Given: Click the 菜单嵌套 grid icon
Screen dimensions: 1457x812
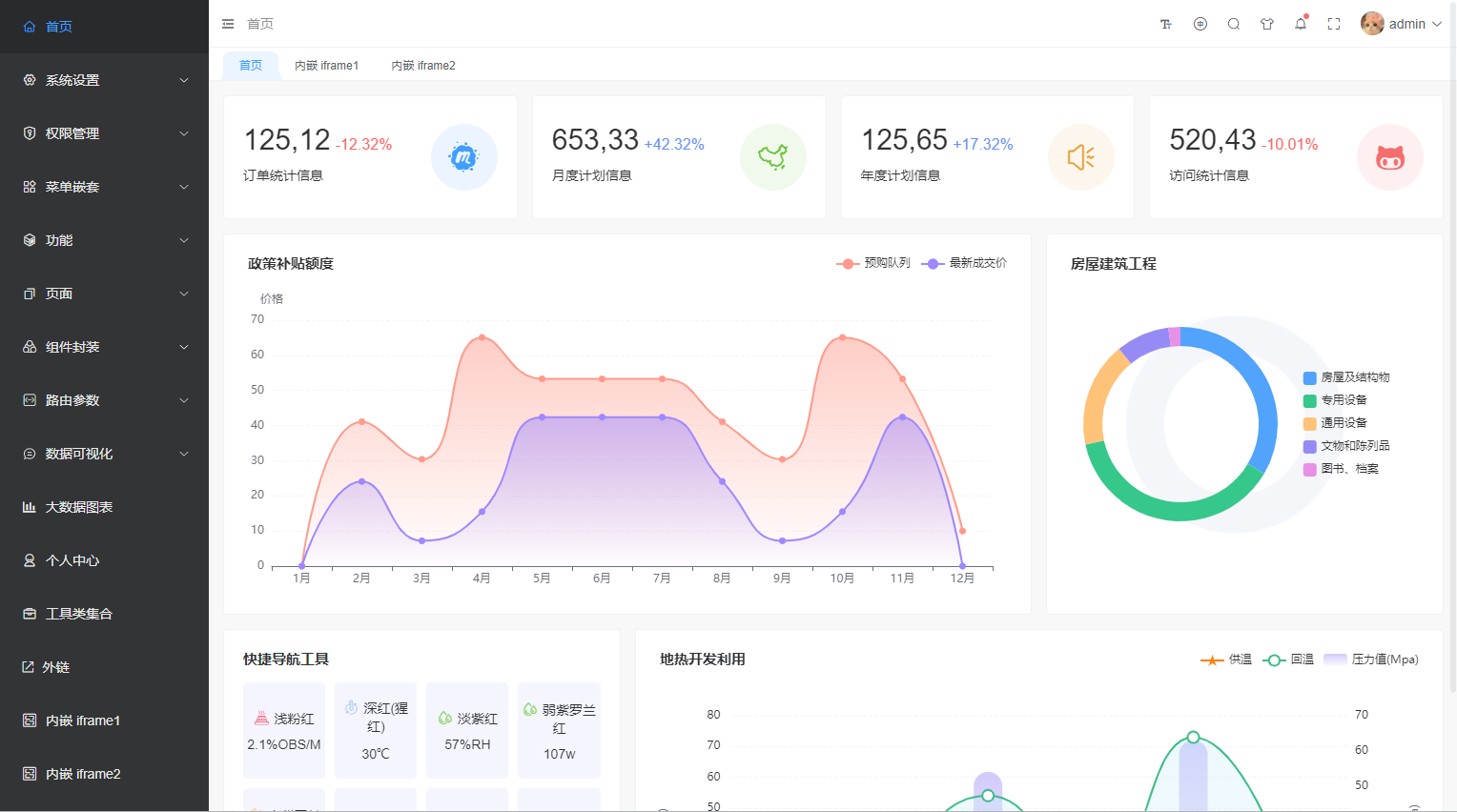Looking at the screenshot, I should tap(30, 187).
